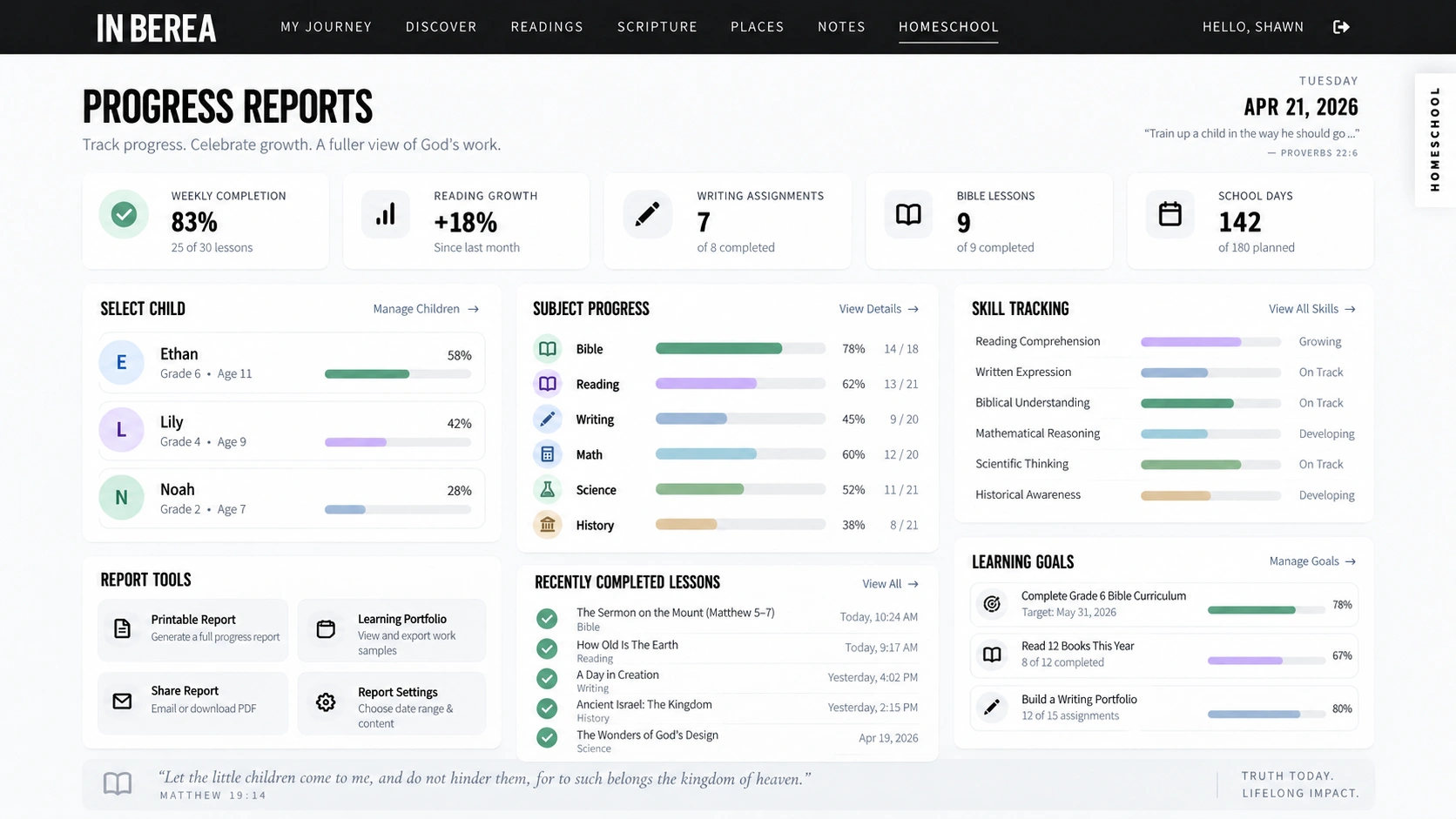Click the Learning Portfolio icon
This screenshot has height=819, width=1456.
[326, 629]
